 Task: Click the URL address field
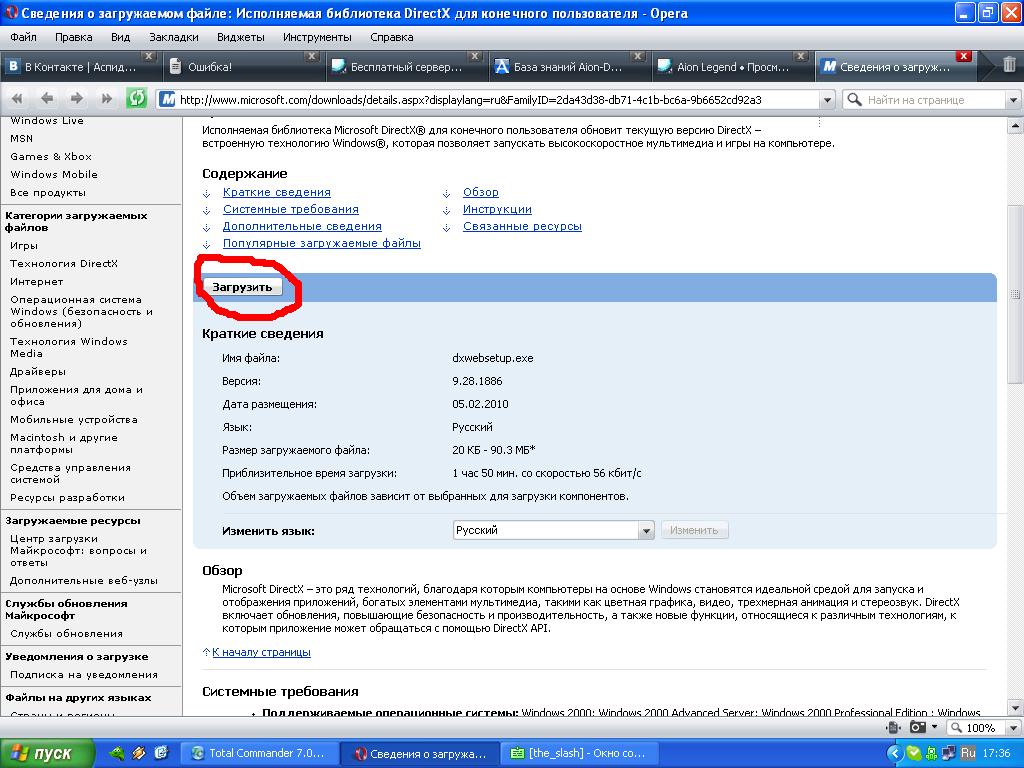[498, 100]
